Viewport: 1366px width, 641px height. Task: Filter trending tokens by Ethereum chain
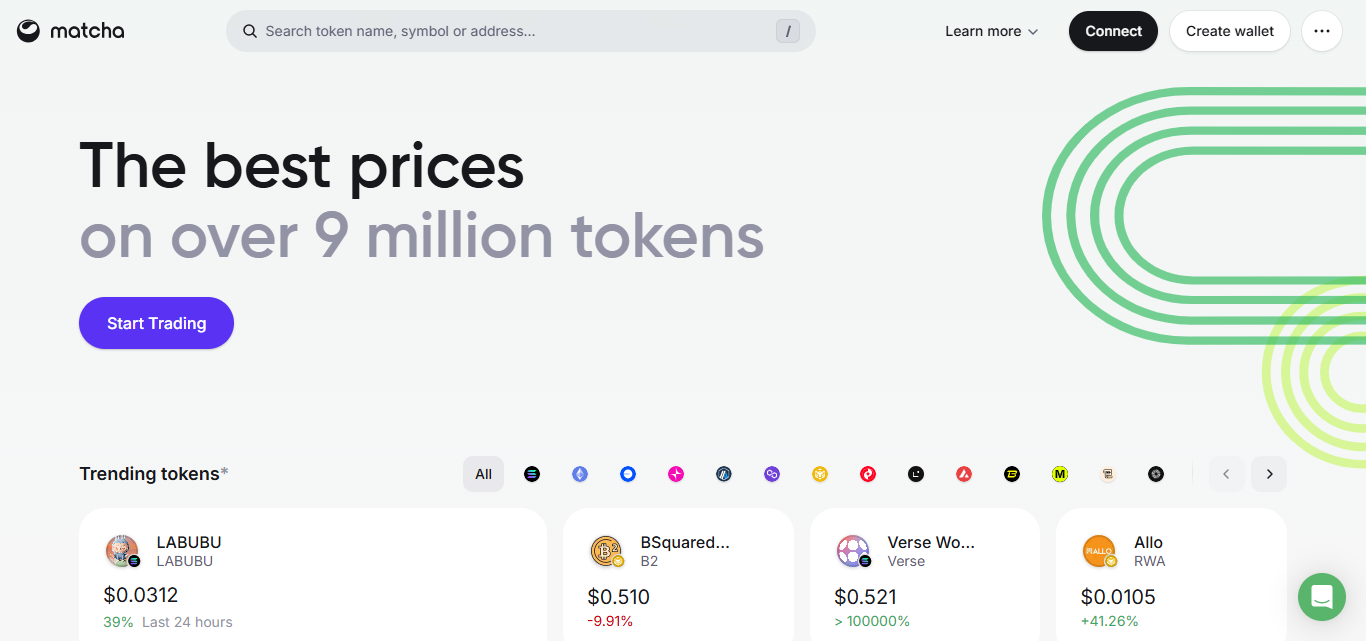(580, 474)
